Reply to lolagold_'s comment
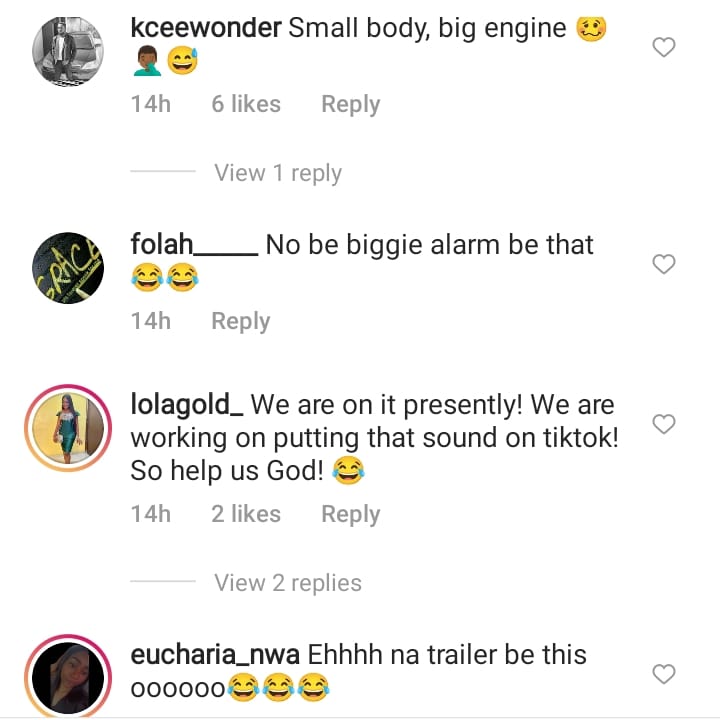Screen dimensions: 720x720 pos(350,514)
